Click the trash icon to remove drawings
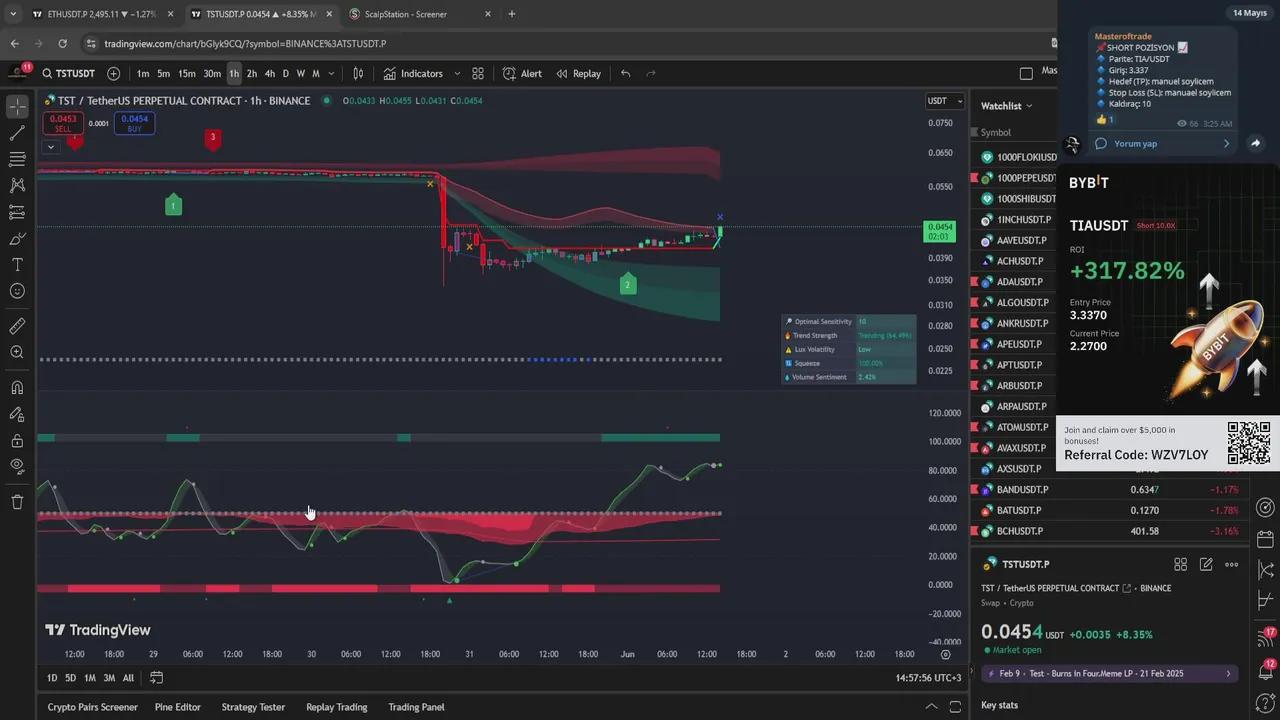The image size is (1280, 720). (17, 502)
